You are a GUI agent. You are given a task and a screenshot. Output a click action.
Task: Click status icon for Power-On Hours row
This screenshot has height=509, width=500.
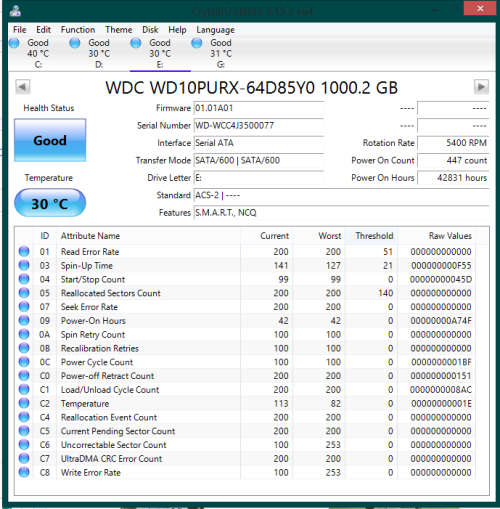tap(24, 320)
